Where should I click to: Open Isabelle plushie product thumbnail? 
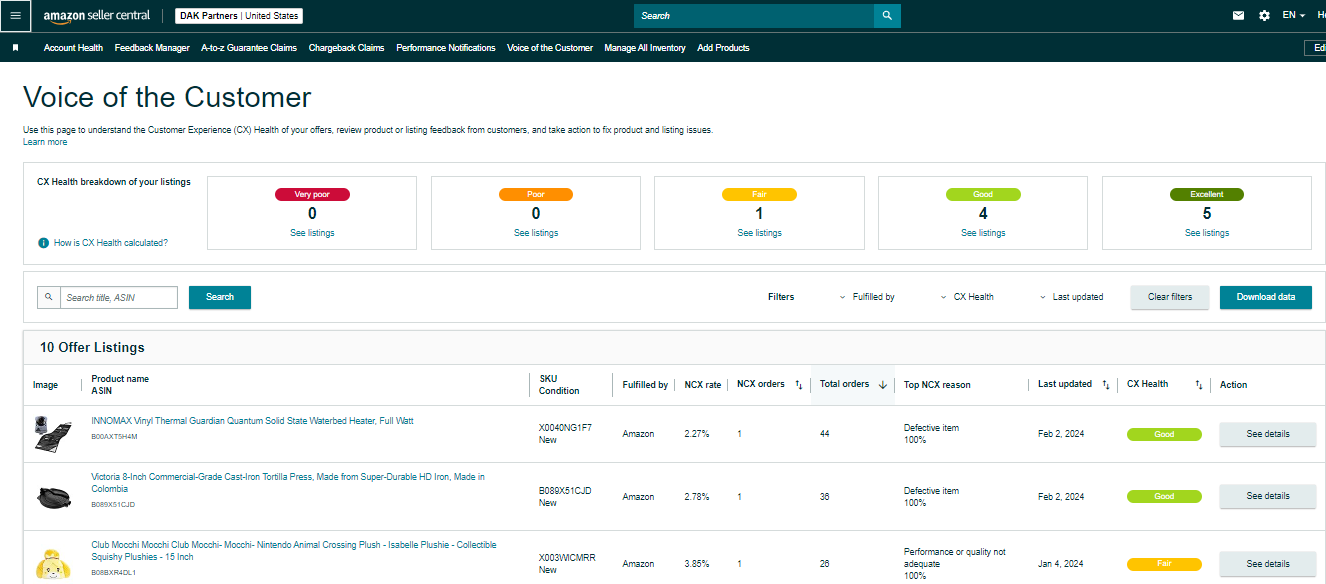click(53, 563)
